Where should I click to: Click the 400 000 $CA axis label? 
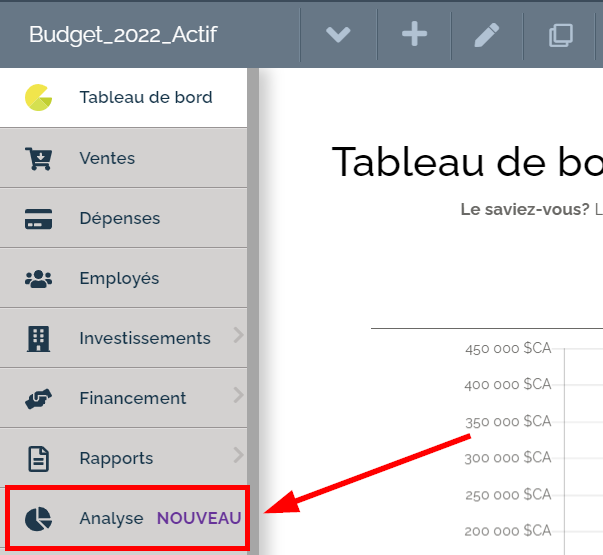pos(508,385)
